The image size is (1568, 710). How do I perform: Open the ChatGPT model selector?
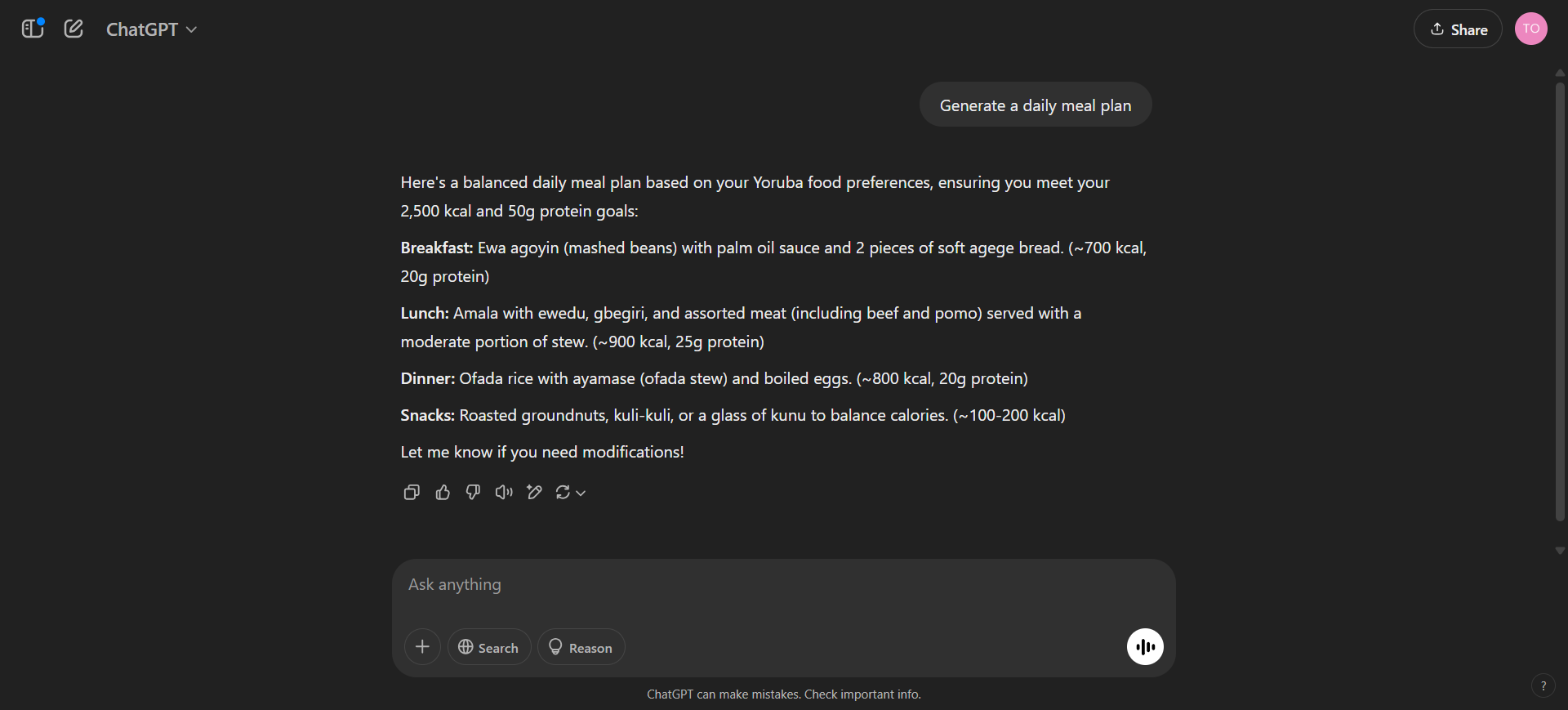pos(151,29)
